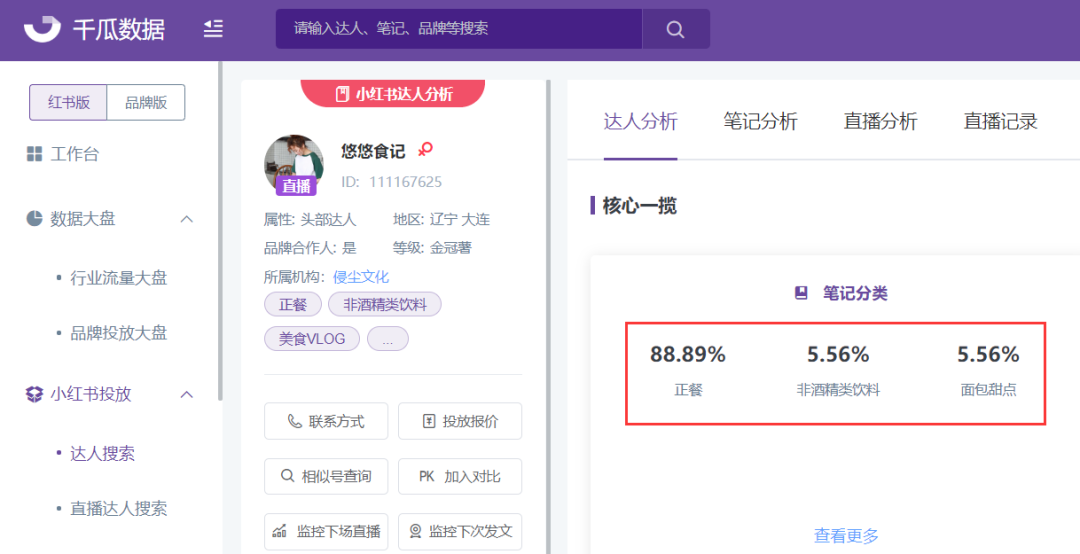The width and height of the screenshot is (1080, 554).
Task: Switch to 品牌版 mode
Action: (146, 103)
